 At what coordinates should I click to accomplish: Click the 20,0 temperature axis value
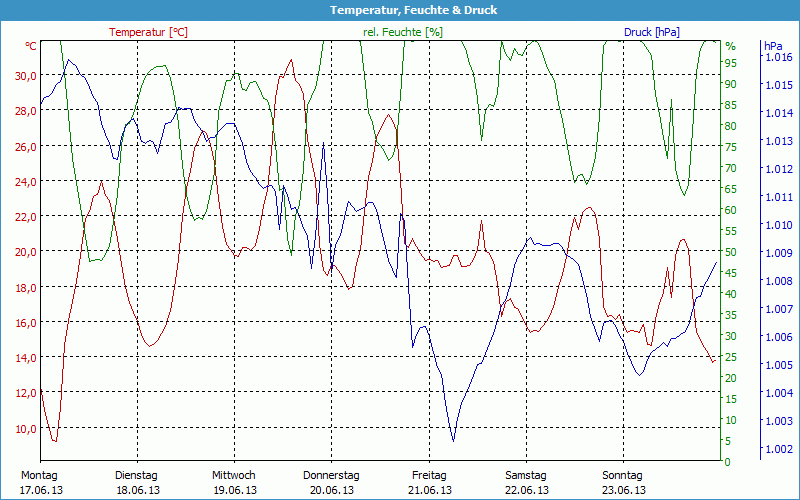click(26, 252)
